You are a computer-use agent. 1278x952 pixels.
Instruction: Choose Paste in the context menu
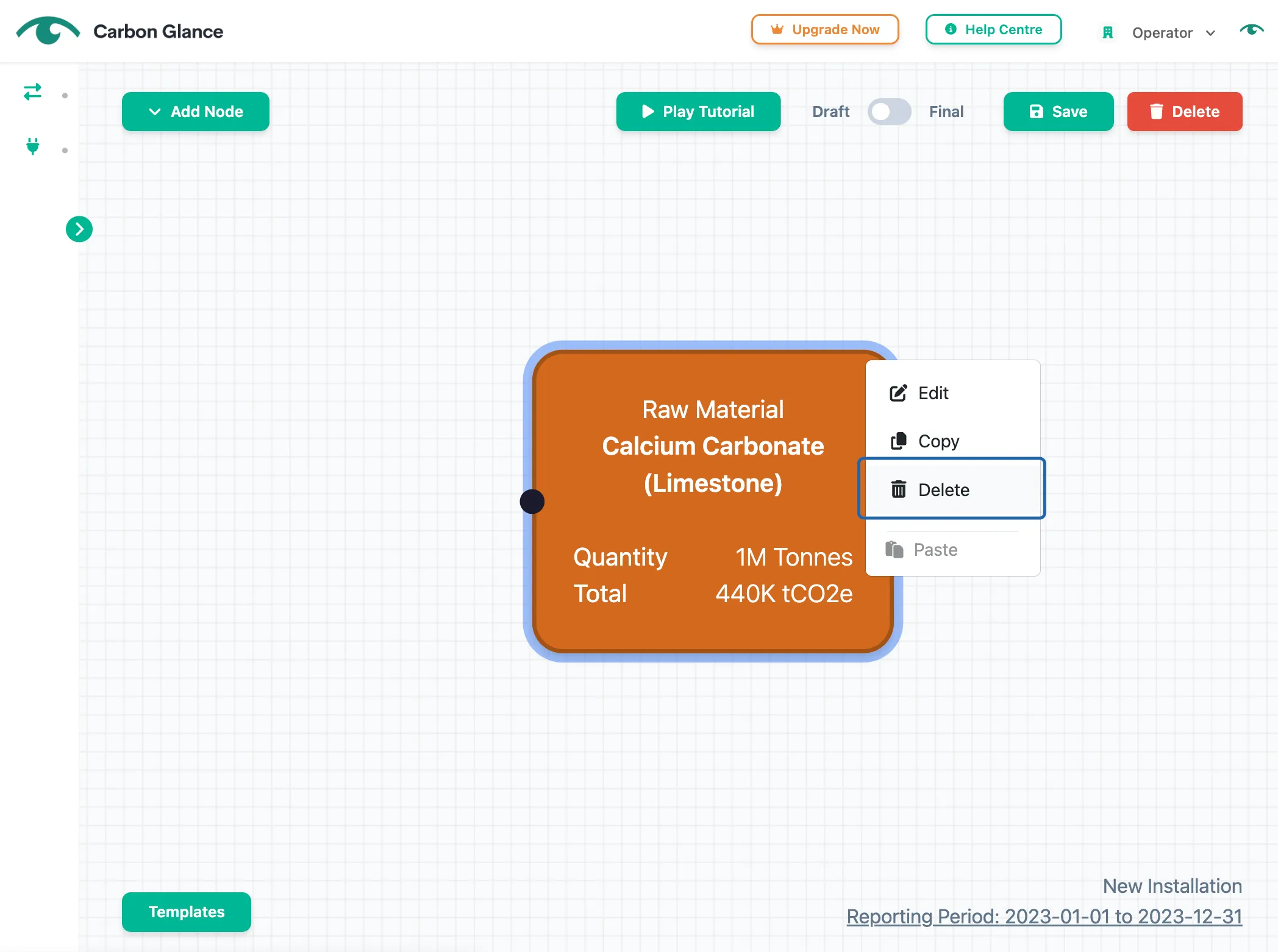[952, 550]
